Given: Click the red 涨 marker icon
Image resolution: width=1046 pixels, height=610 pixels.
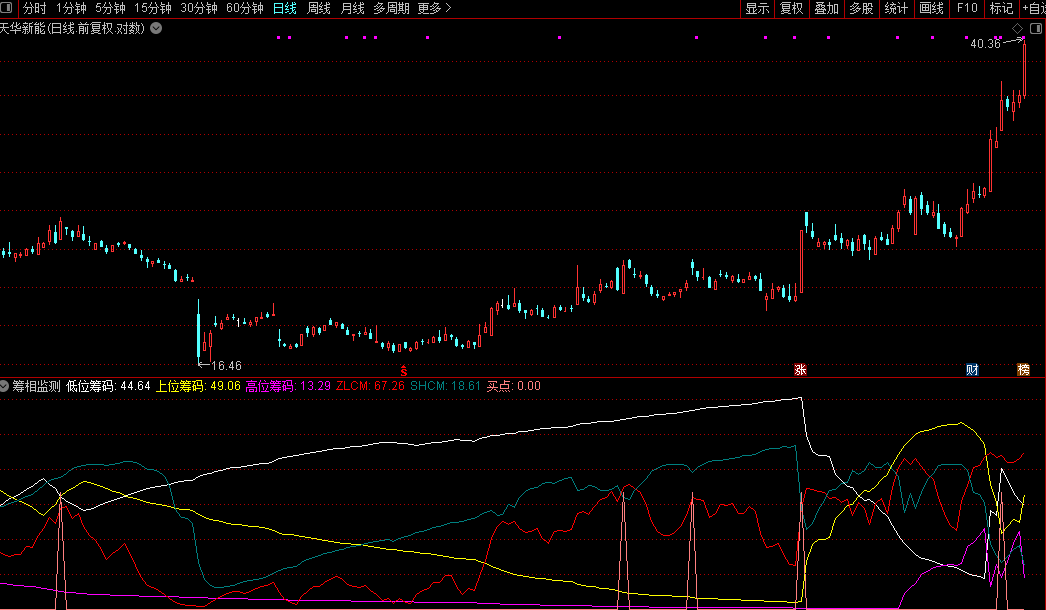Looking at the screenshot, I should pos(800,370).
